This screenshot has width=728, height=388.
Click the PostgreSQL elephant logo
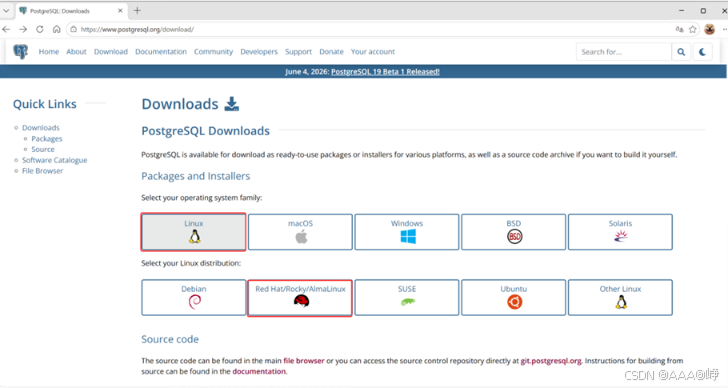coord(20,52)
